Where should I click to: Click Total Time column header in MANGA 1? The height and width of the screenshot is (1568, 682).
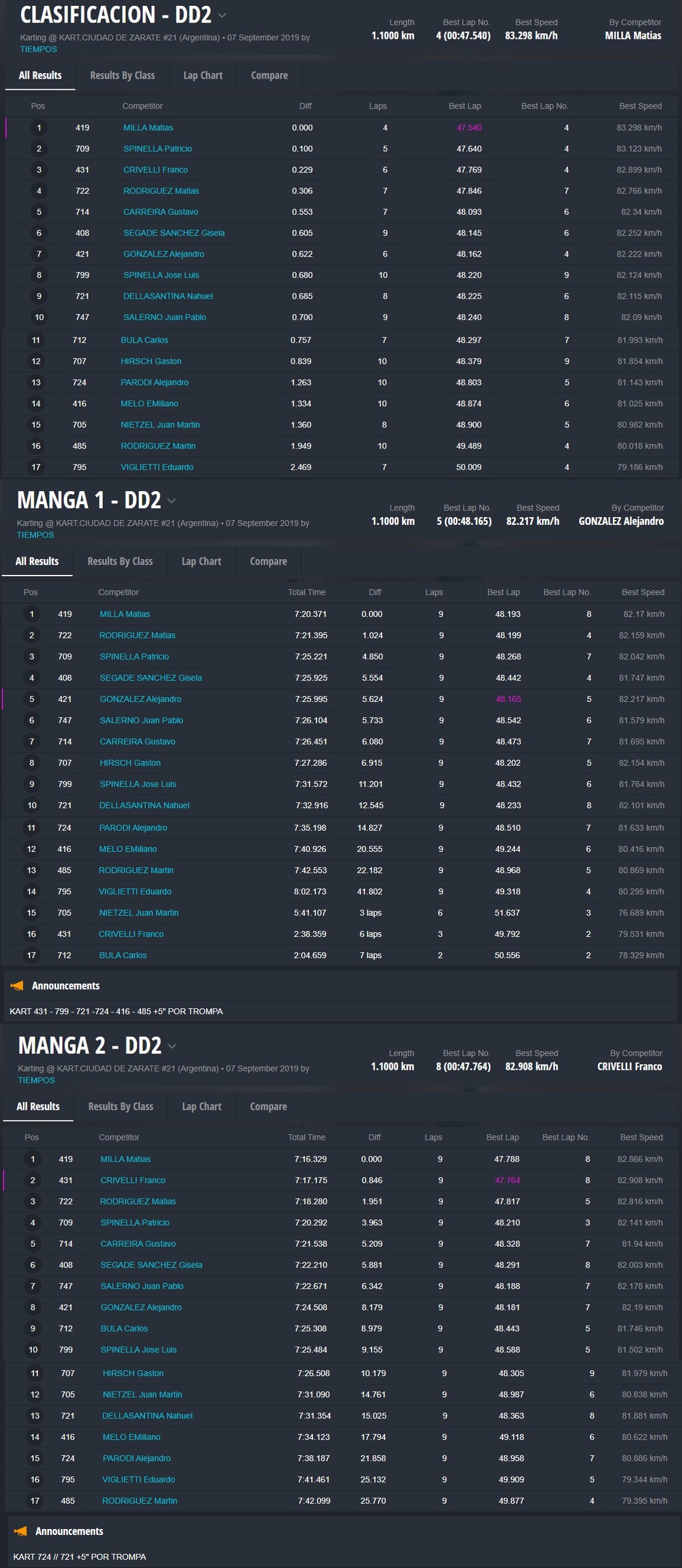[x=306, y=592]
